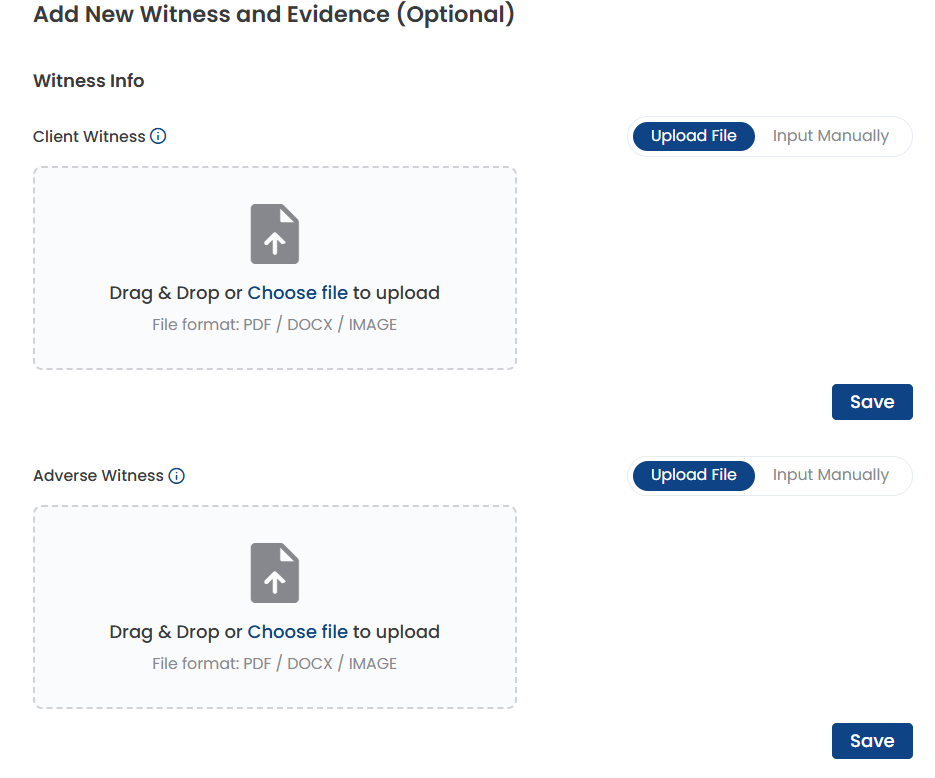
Task: Select Upload File for Adverse Witness
Action: pos(693,476)
